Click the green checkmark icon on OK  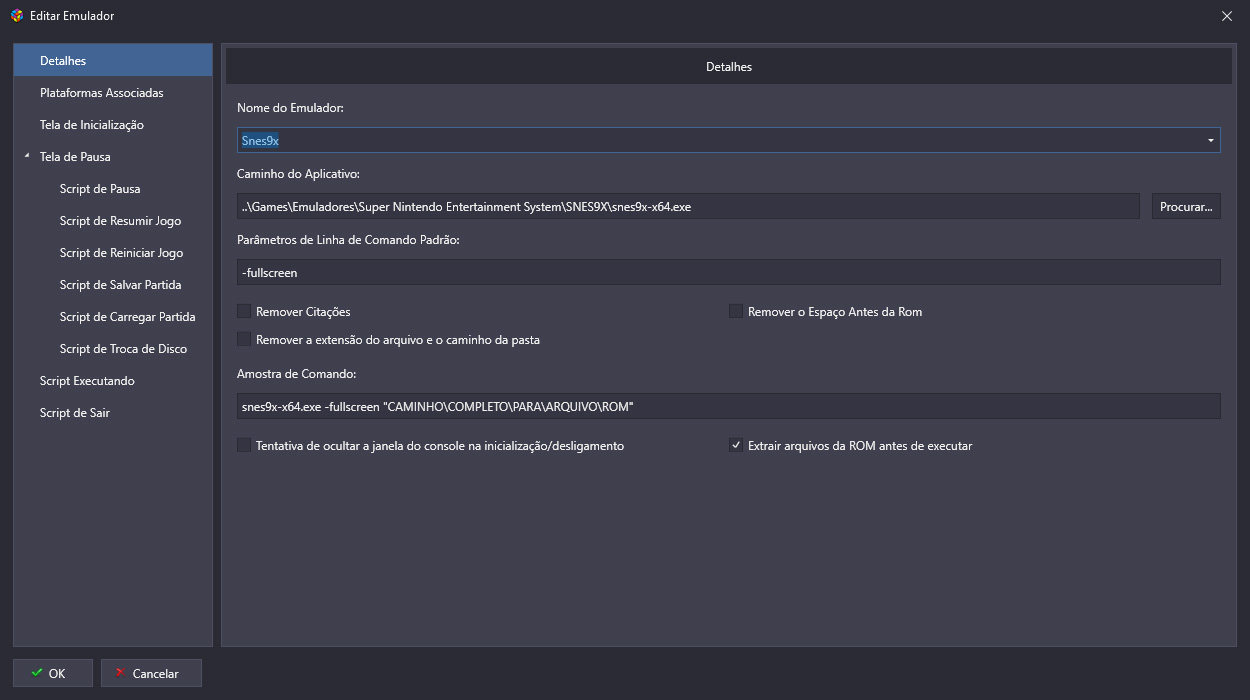(x=37, y=673)
